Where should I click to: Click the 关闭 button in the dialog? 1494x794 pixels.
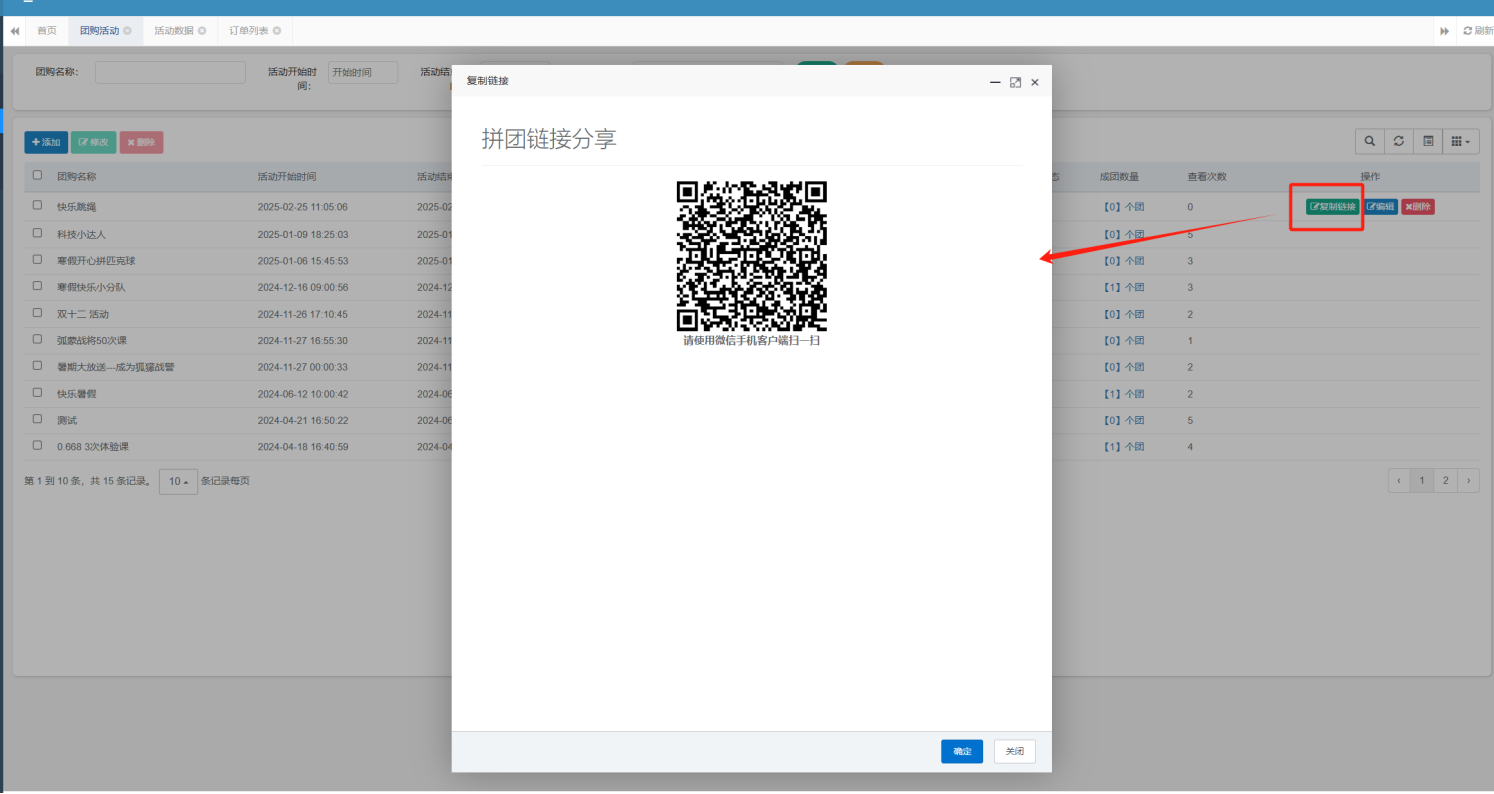tap(1014, 751)
